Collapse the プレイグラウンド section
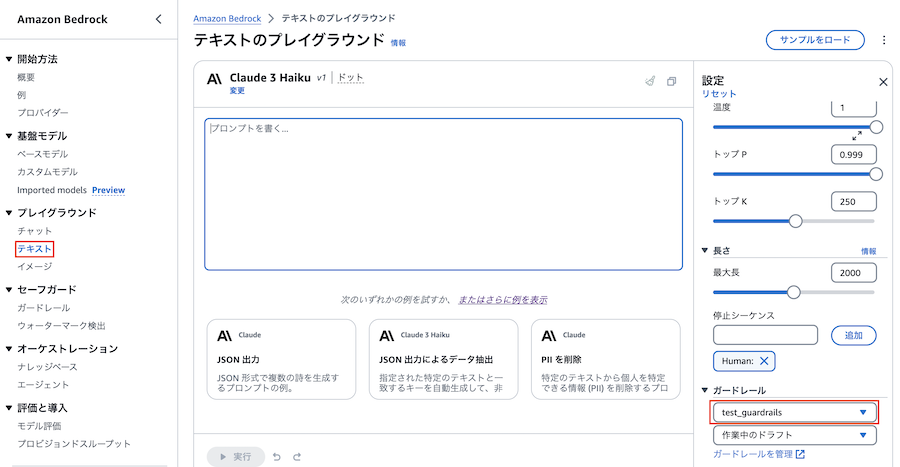Image resolution: width=900 pixels, height=467 pixels. (9, 213)
